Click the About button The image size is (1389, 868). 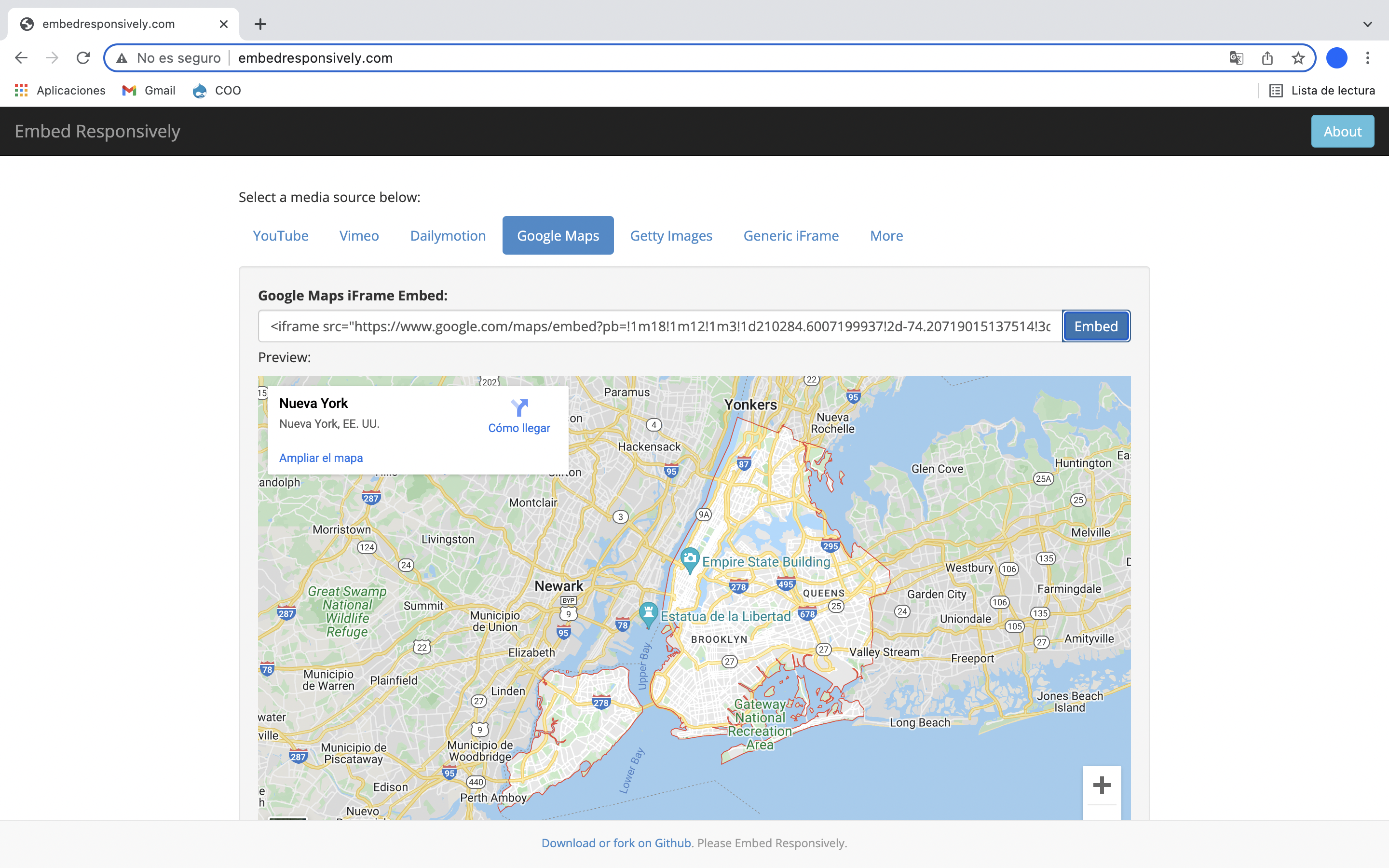(1343, 132)
